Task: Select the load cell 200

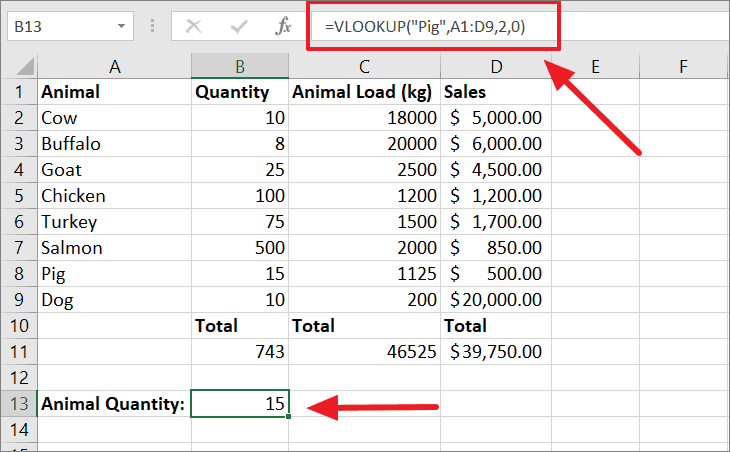Action: [365, 300]
